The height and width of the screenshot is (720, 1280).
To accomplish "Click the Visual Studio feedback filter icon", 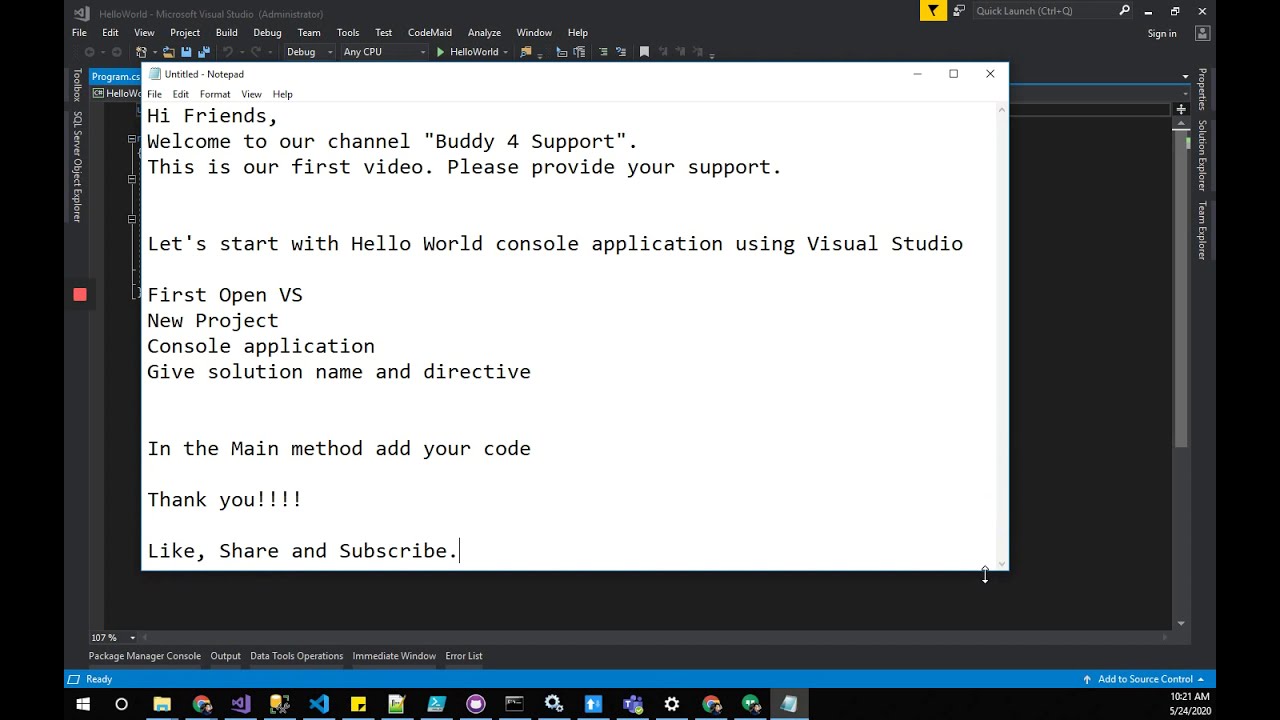I will pos(932,11).
